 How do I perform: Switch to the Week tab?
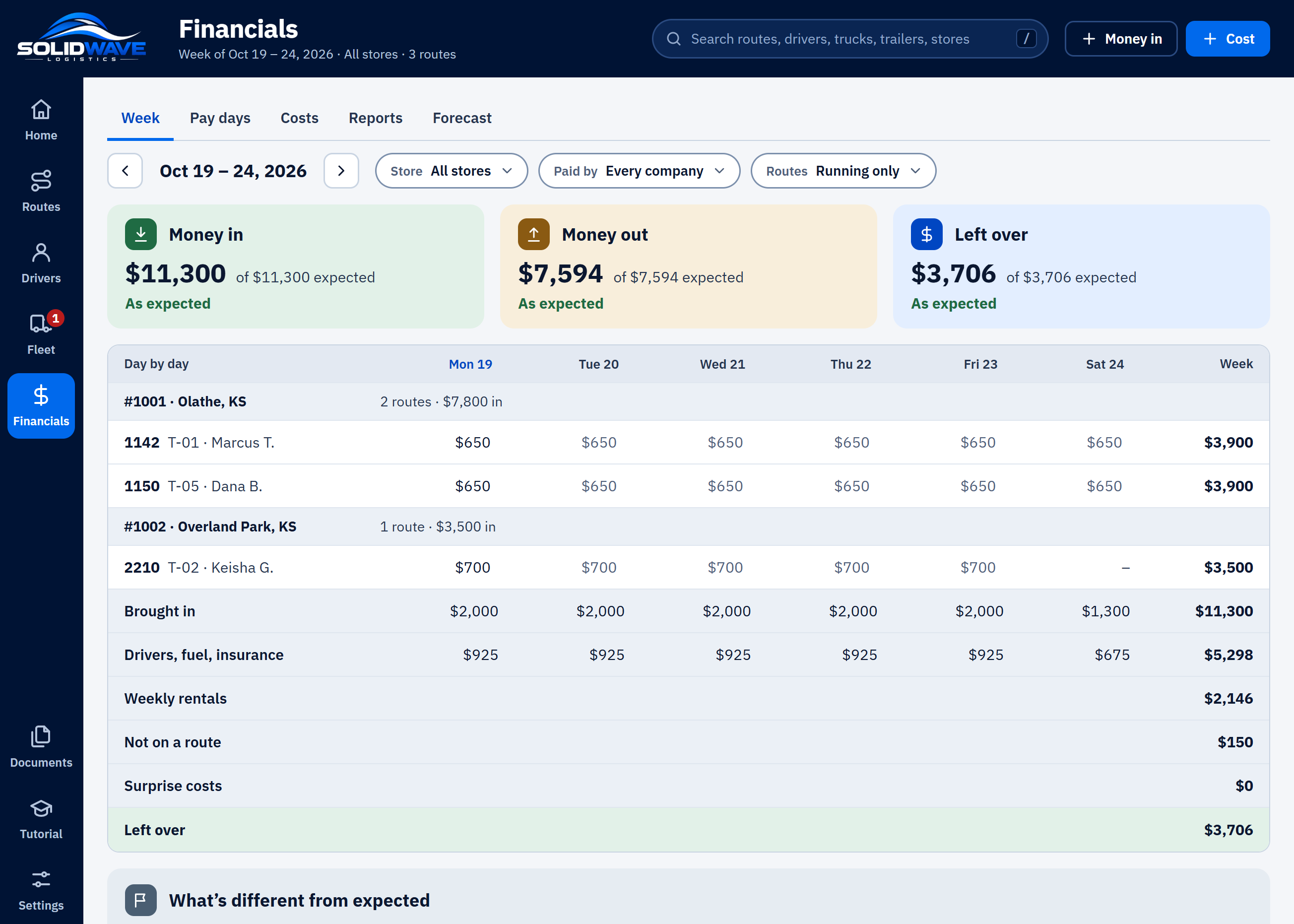[140, 118]
